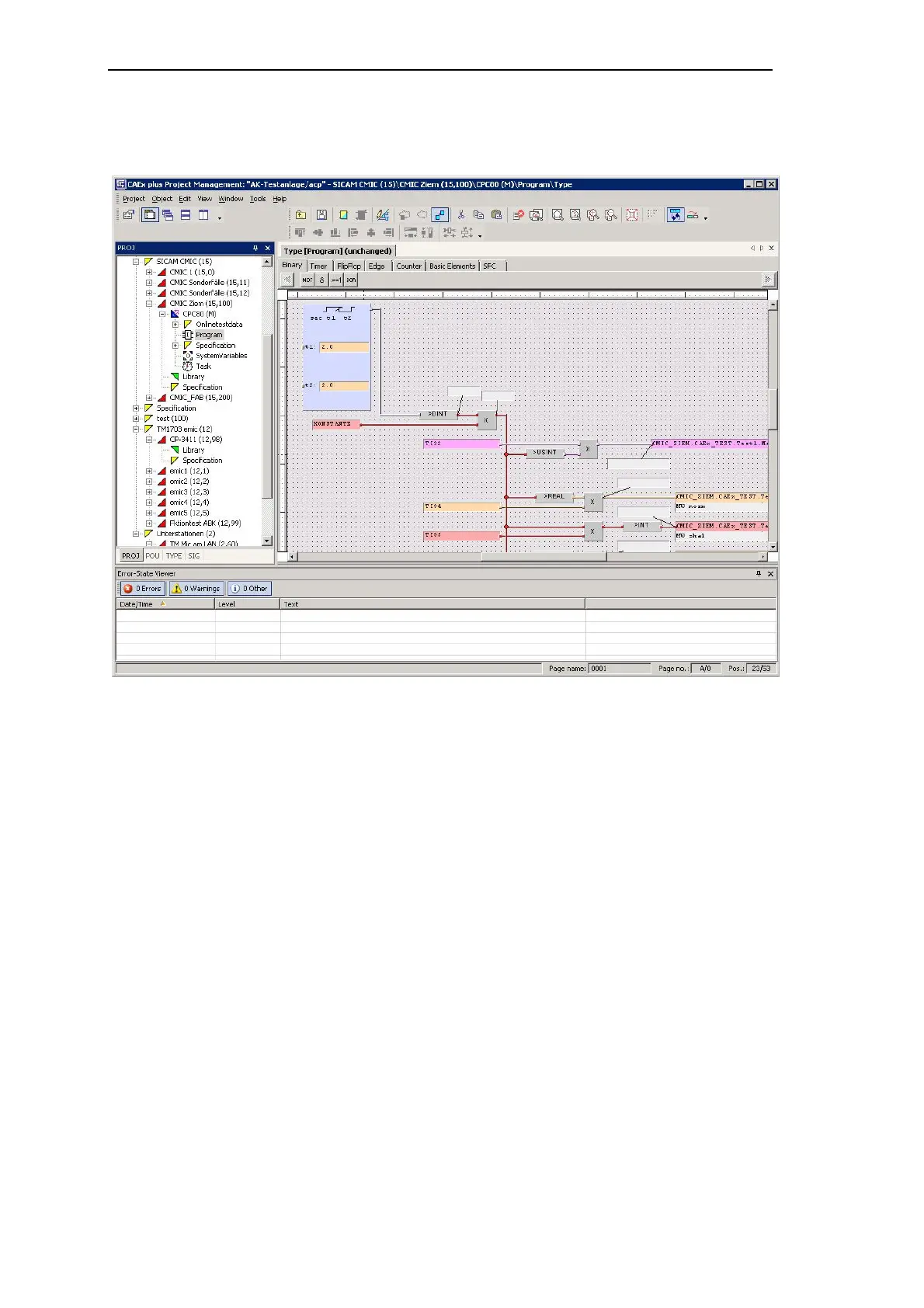The width and height of the screenshot is (924, 1308).
Task: Toggle the highlighted blue monitor view button
Action: [676, 215]
